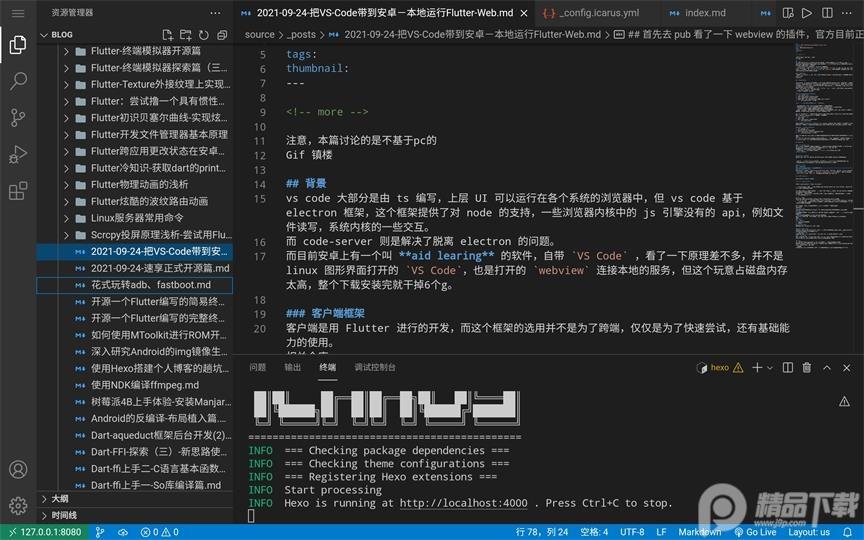Open new terminal profile dropdown arrow

(768, 367)
